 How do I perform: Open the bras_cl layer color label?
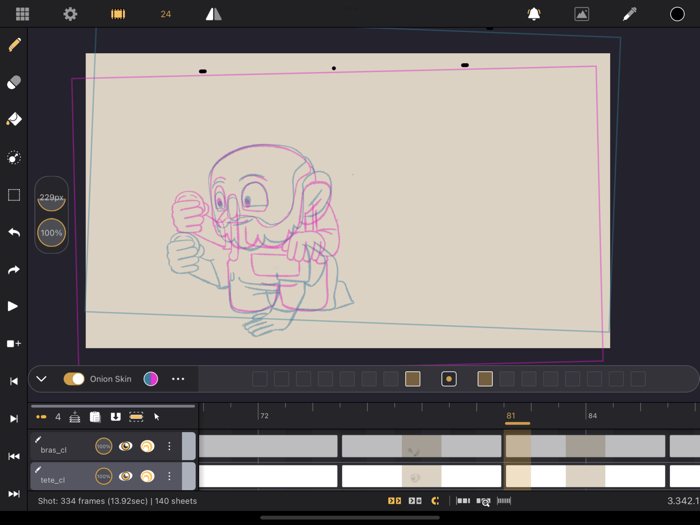189,446
